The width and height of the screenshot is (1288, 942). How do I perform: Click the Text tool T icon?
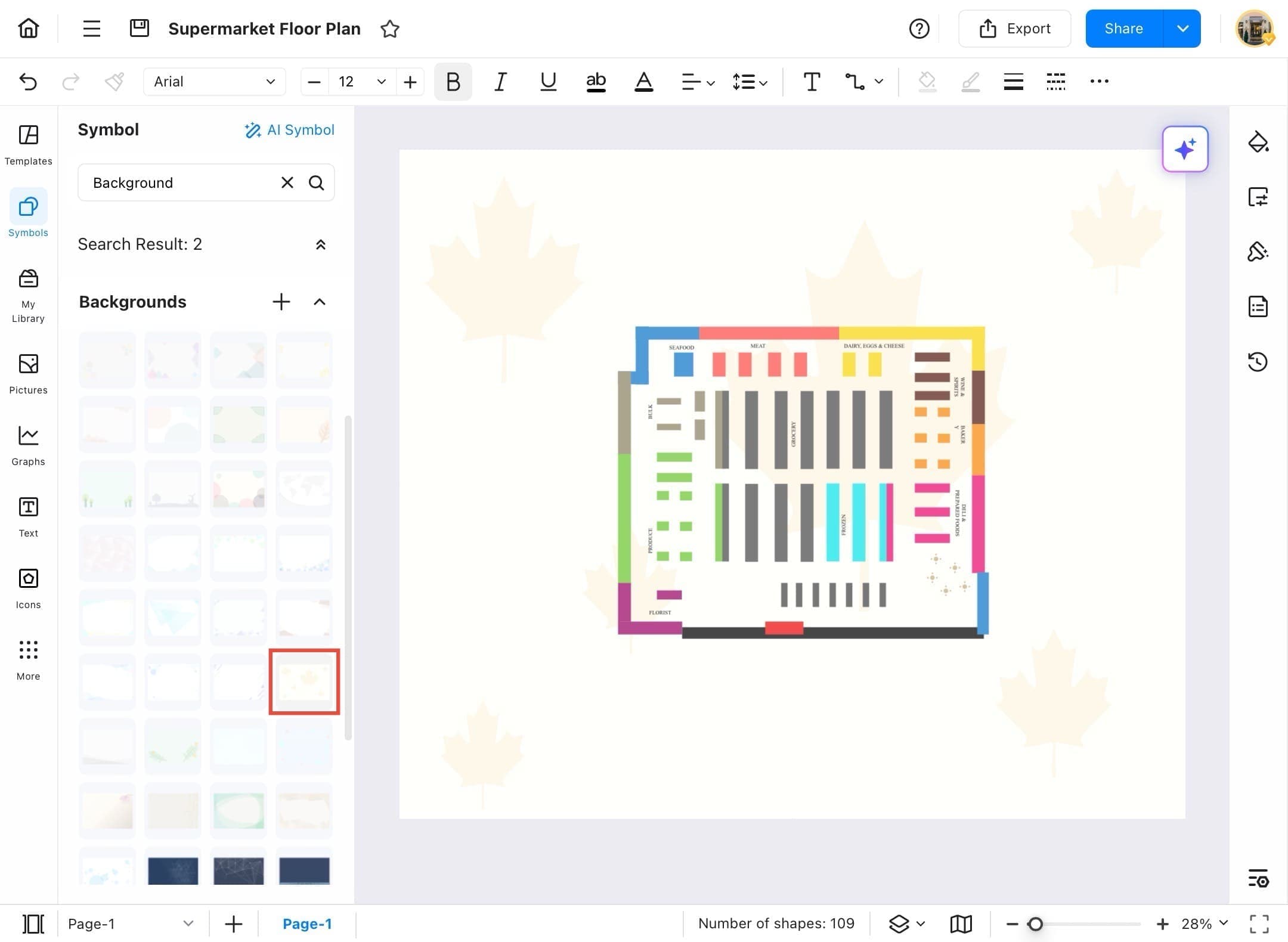[x=812, y=82]
